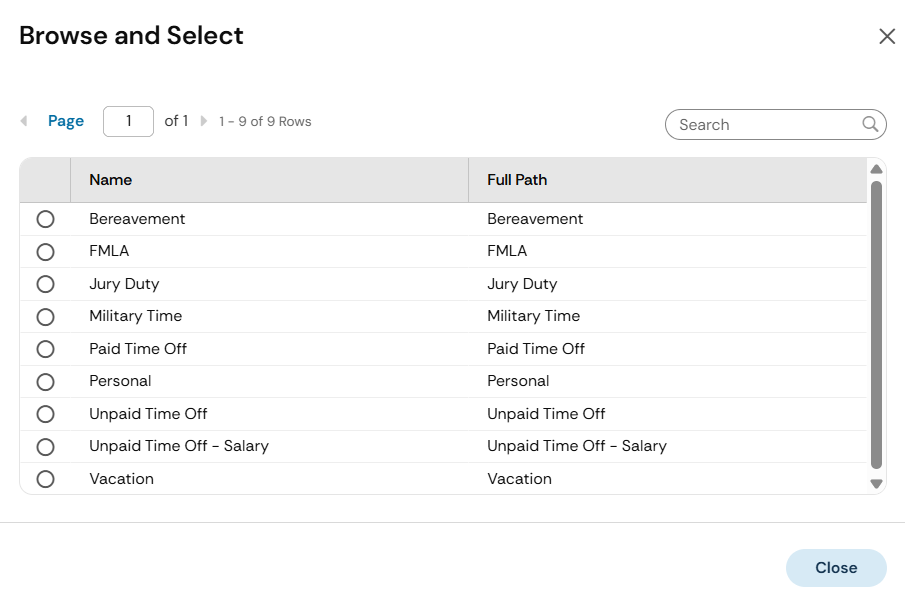
Task: Choose the Jury Duty radio option
Action: pos(45,284)
